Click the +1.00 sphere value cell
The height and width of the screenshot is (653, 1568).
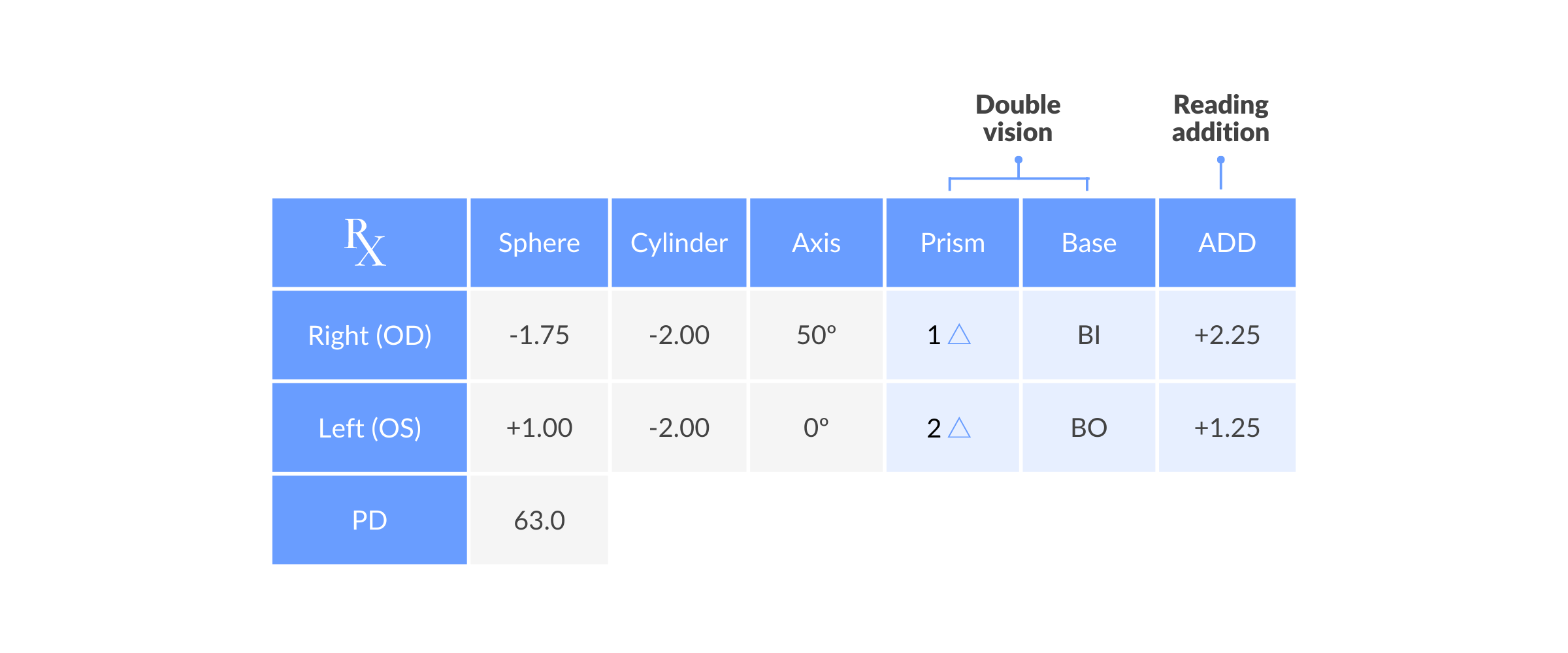click(x=539, y=428)
